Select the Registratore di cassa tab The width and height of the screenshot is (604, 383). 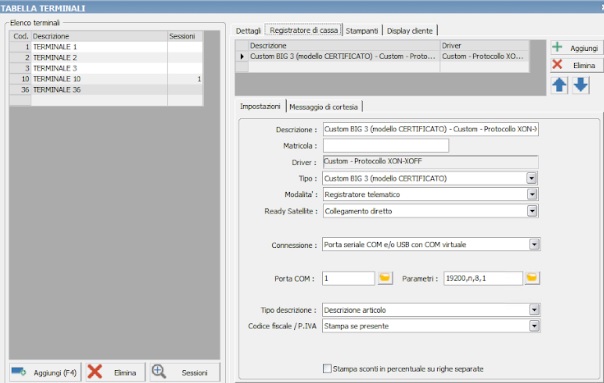304,30
